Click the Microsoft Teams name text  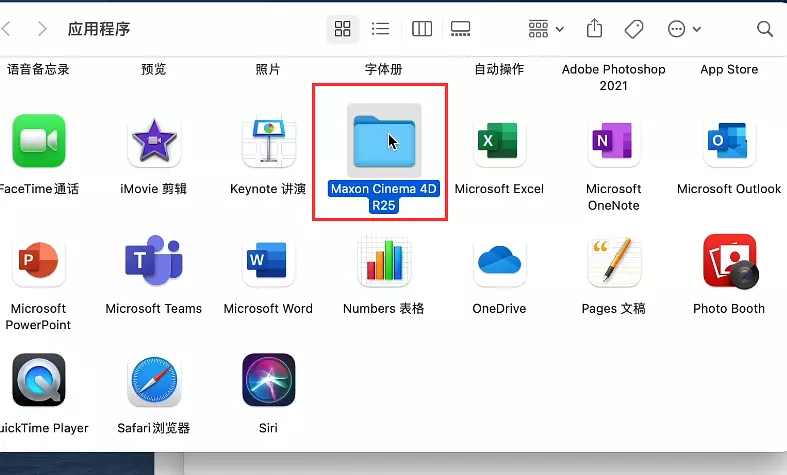[154, 308]
